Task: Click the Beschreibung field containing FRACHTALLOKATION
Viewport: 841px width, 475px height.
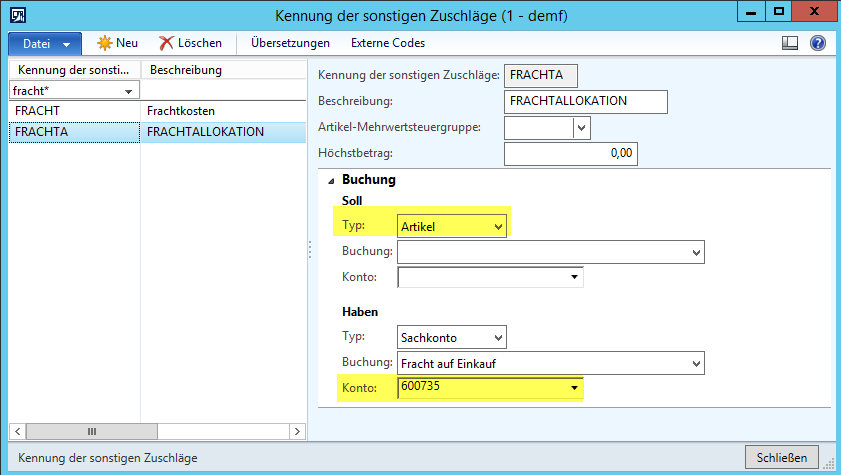Action: [x=585, y=102]
